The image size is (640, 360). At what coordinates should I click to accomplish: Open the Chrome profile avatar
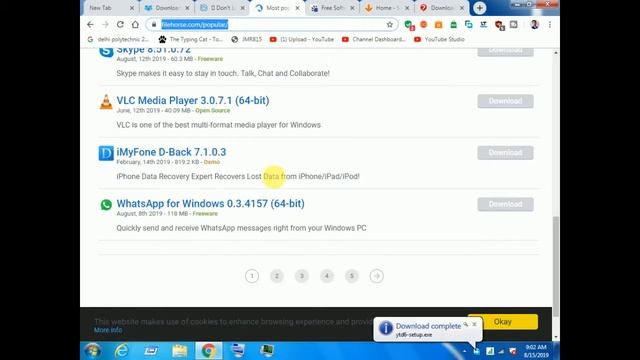point(534,24)
